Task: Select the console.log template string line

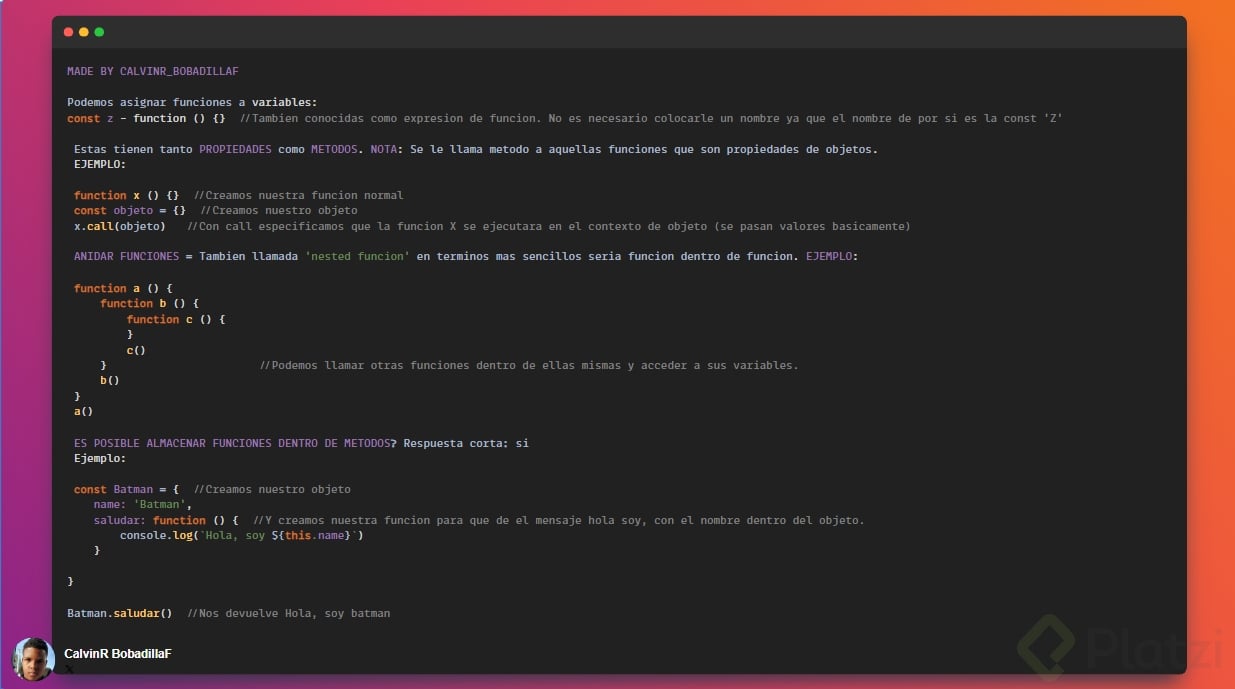Action: coord(242,535)
